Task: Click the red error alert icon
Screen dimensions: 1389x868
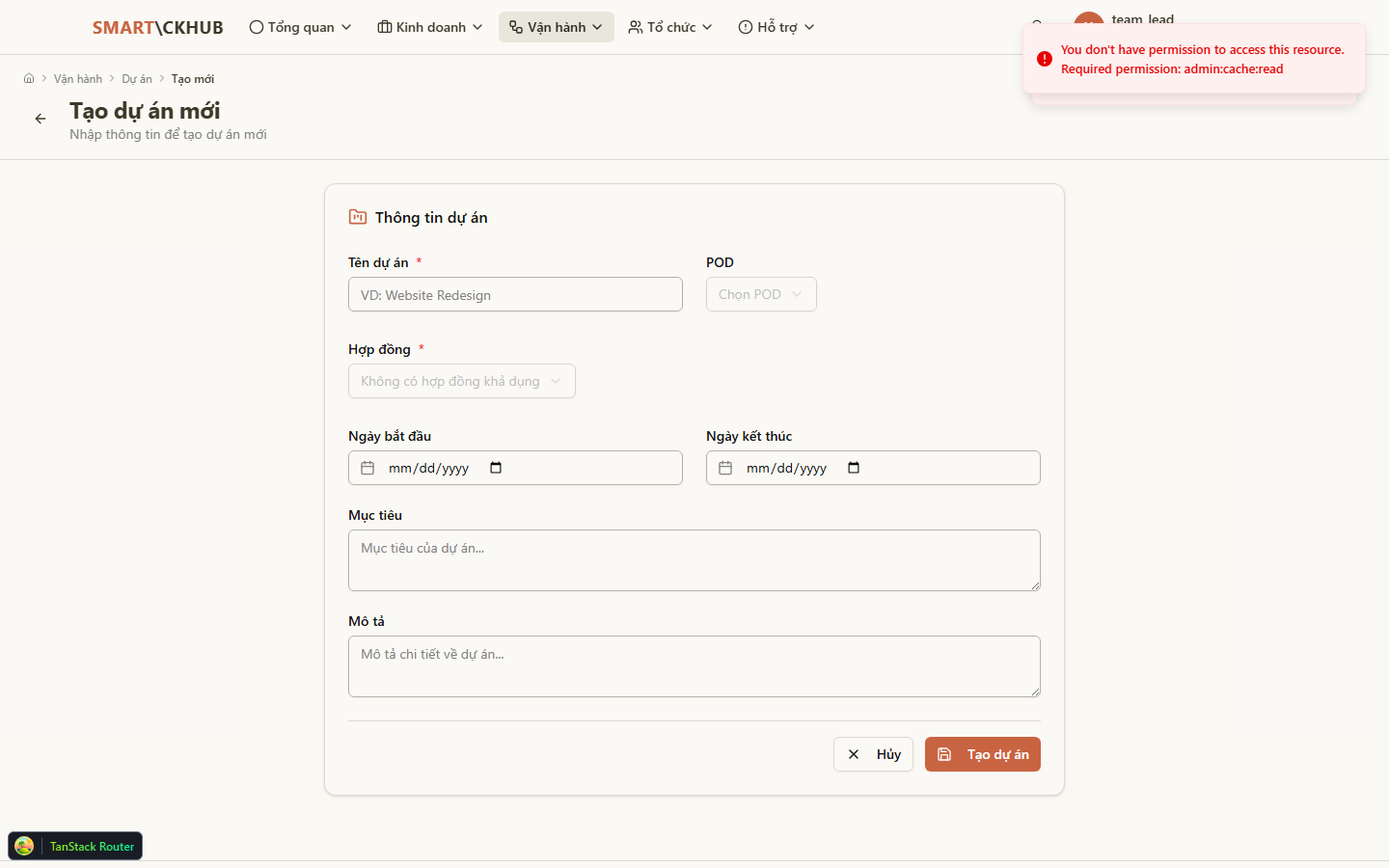Action: tap(1044, 59)
